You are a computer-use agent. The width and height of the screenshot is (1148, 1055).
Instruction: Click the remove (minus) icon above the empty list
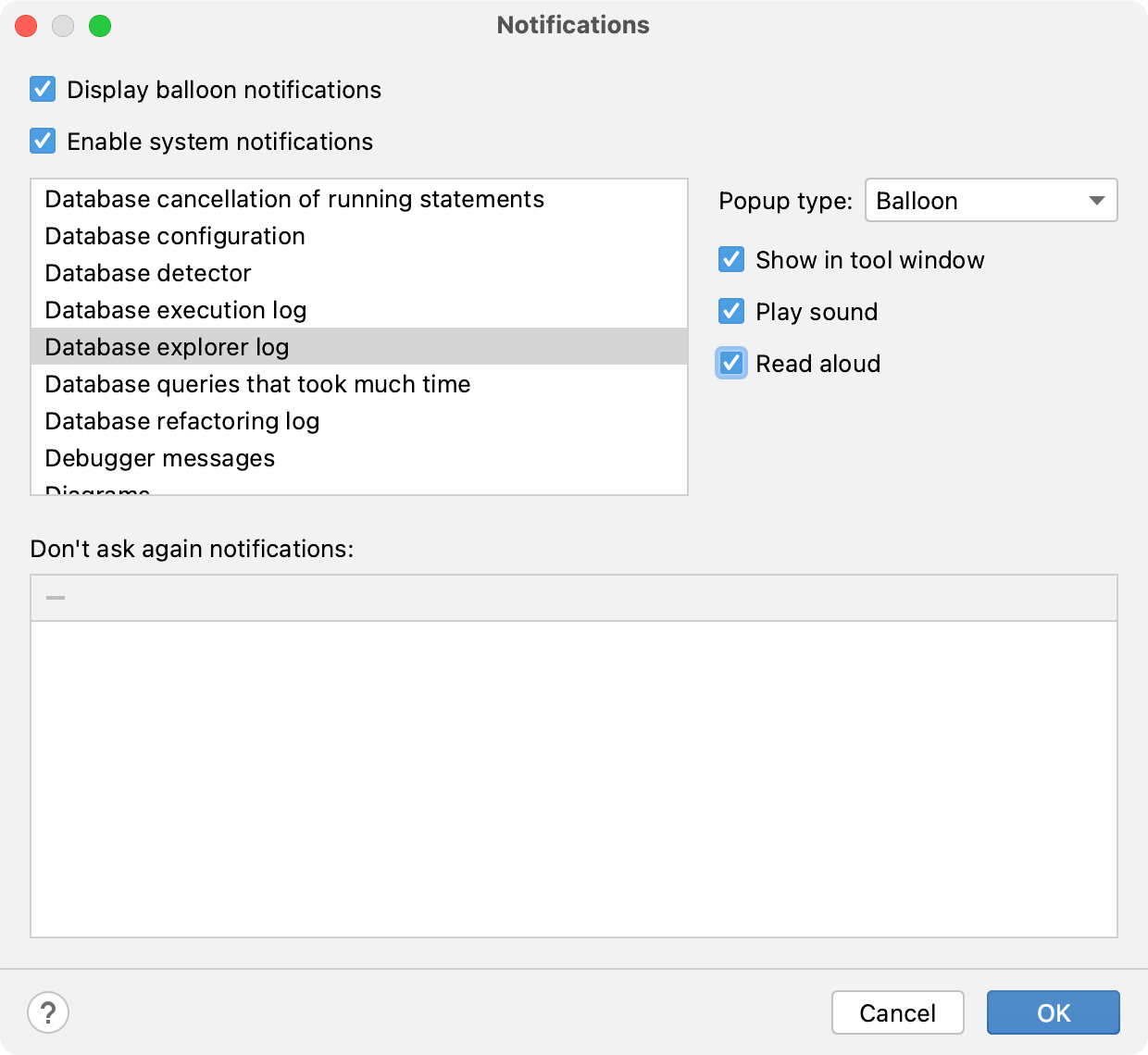coord(57,597)
